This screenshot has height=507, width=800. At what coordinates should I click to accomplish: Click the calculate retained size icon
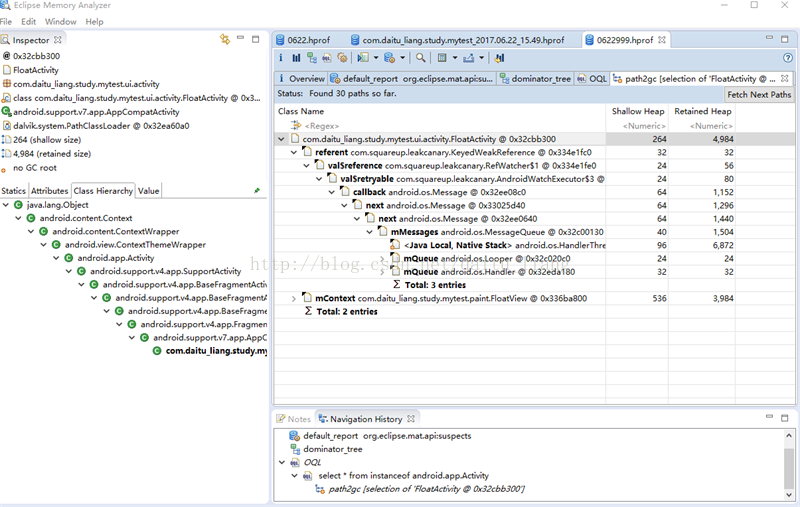pos(442,58)
